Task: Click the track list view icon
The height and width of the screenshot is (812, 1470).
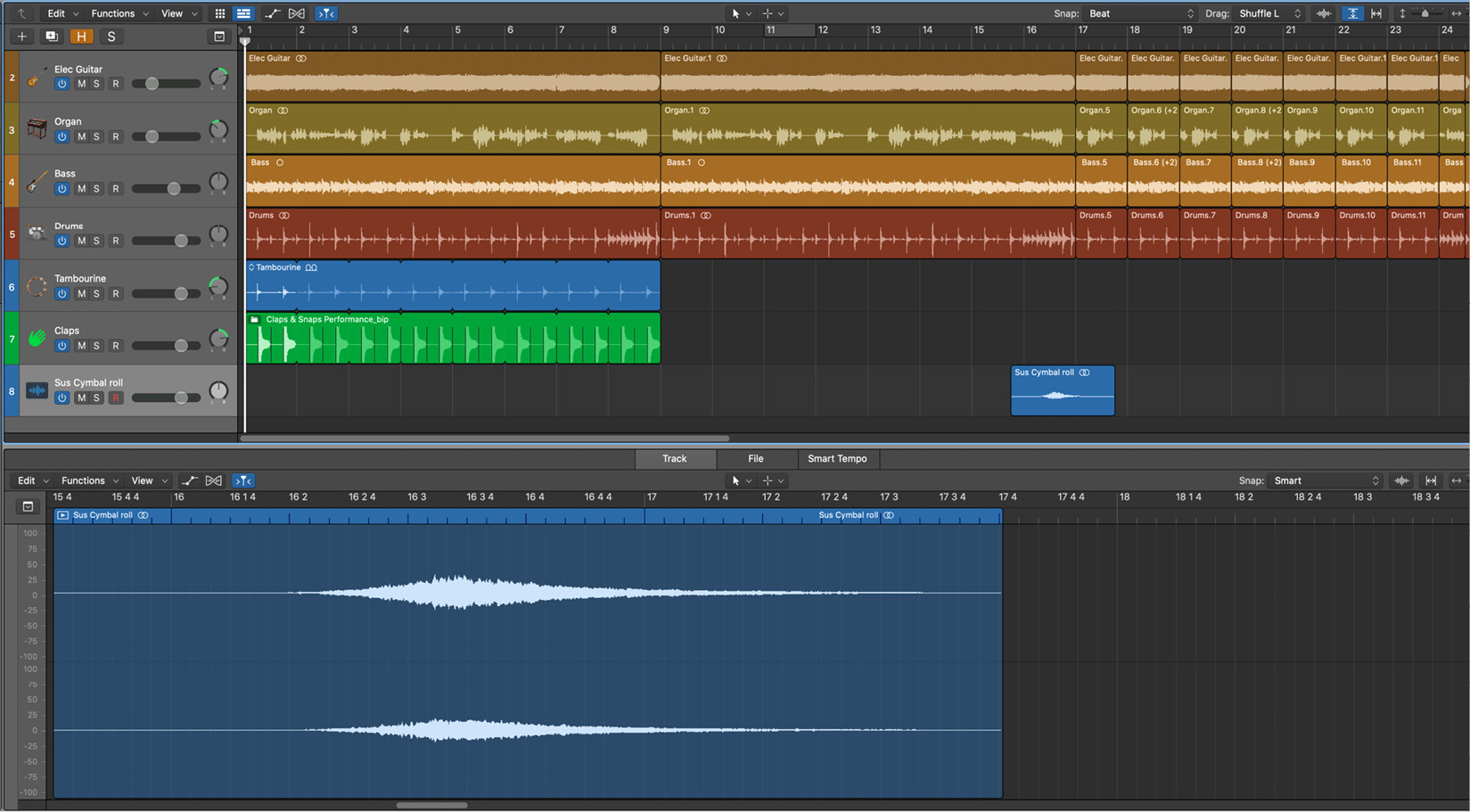Action: tap(242, 12)
